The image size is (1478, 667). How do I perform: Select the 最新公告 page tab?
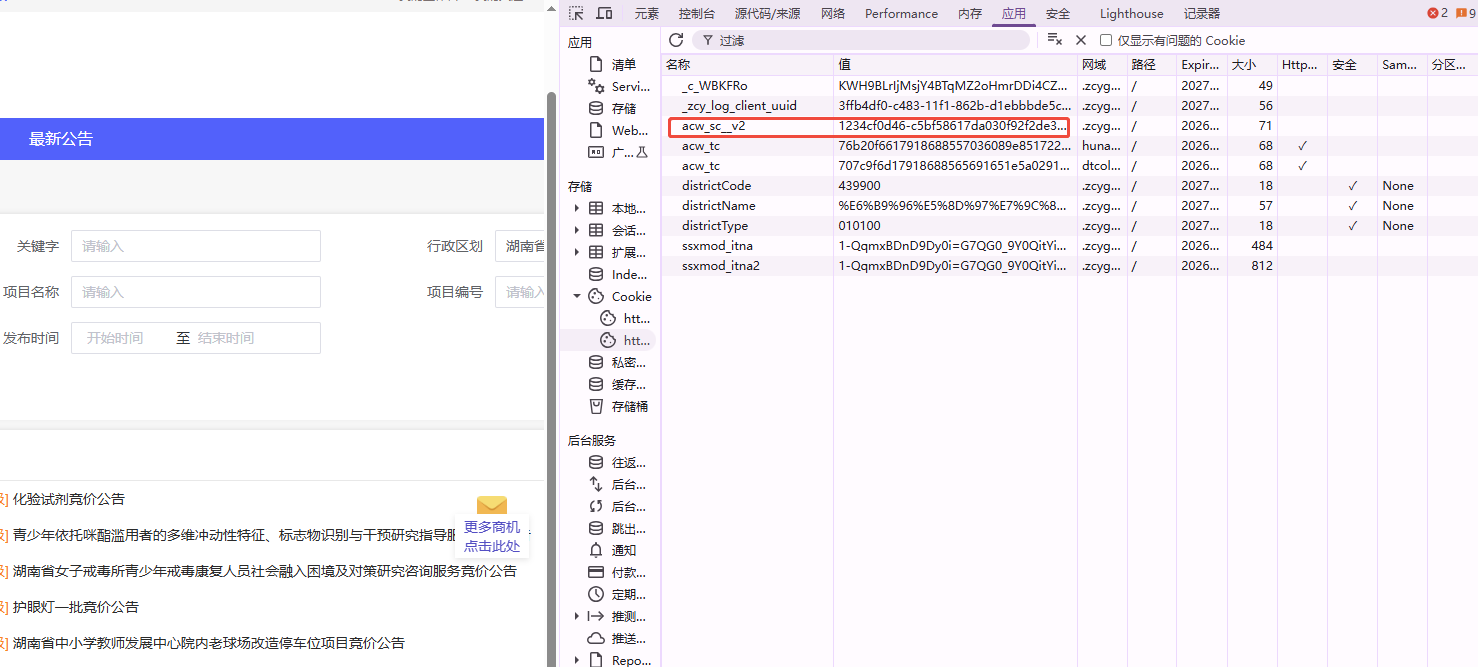61,139
